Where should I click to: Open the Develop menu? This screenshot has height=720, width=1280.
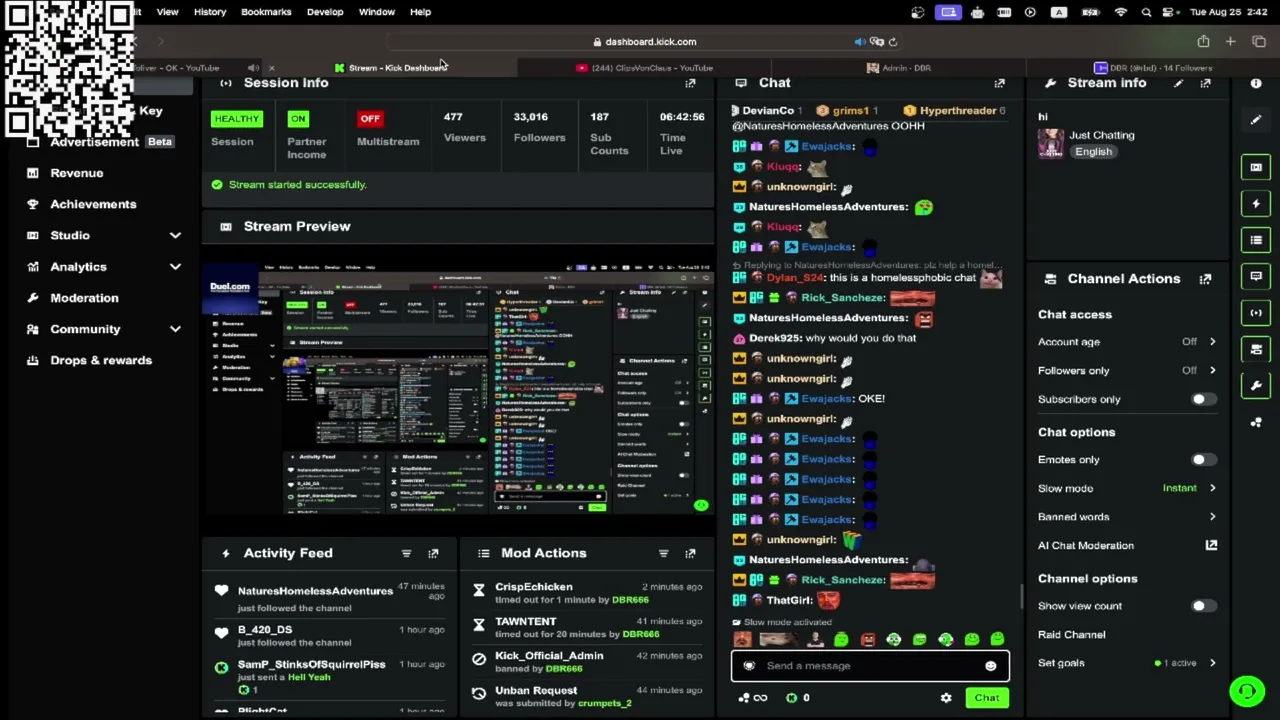[325, 12]
